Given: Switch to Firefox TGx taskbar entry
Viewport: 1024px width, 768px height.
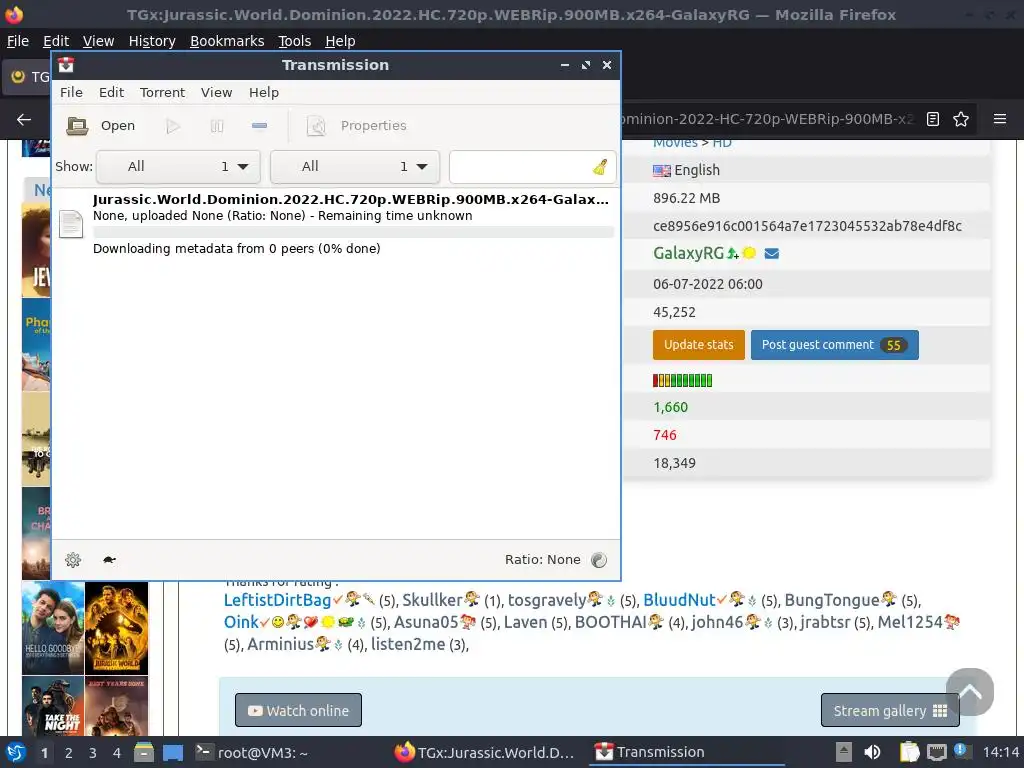Looking at the screenshot, I should (x=484, y=752).
